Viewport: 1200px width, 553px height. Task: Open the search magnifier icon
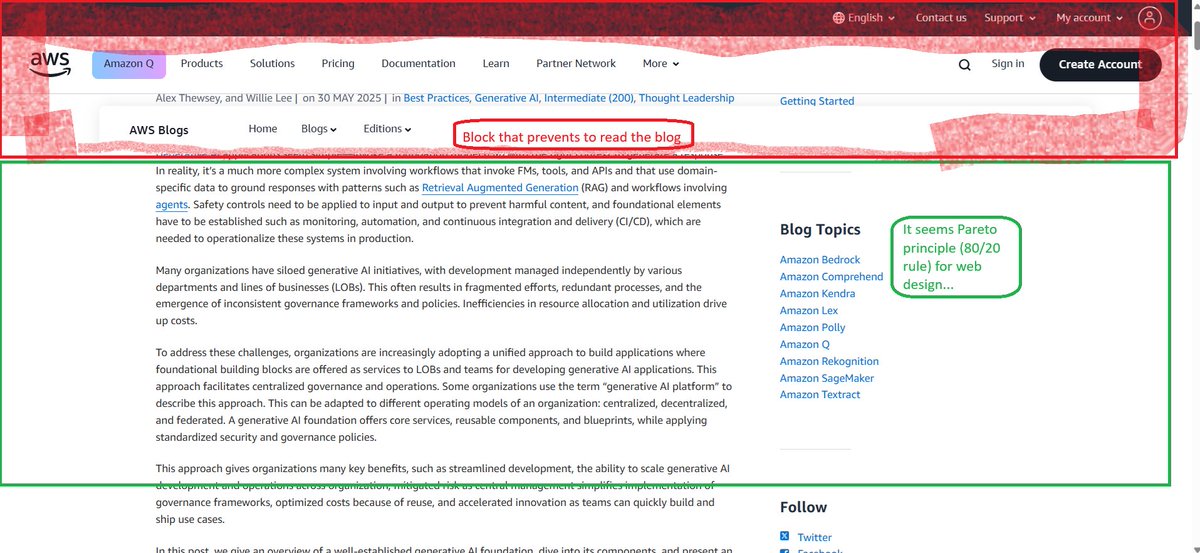point(964,65)
